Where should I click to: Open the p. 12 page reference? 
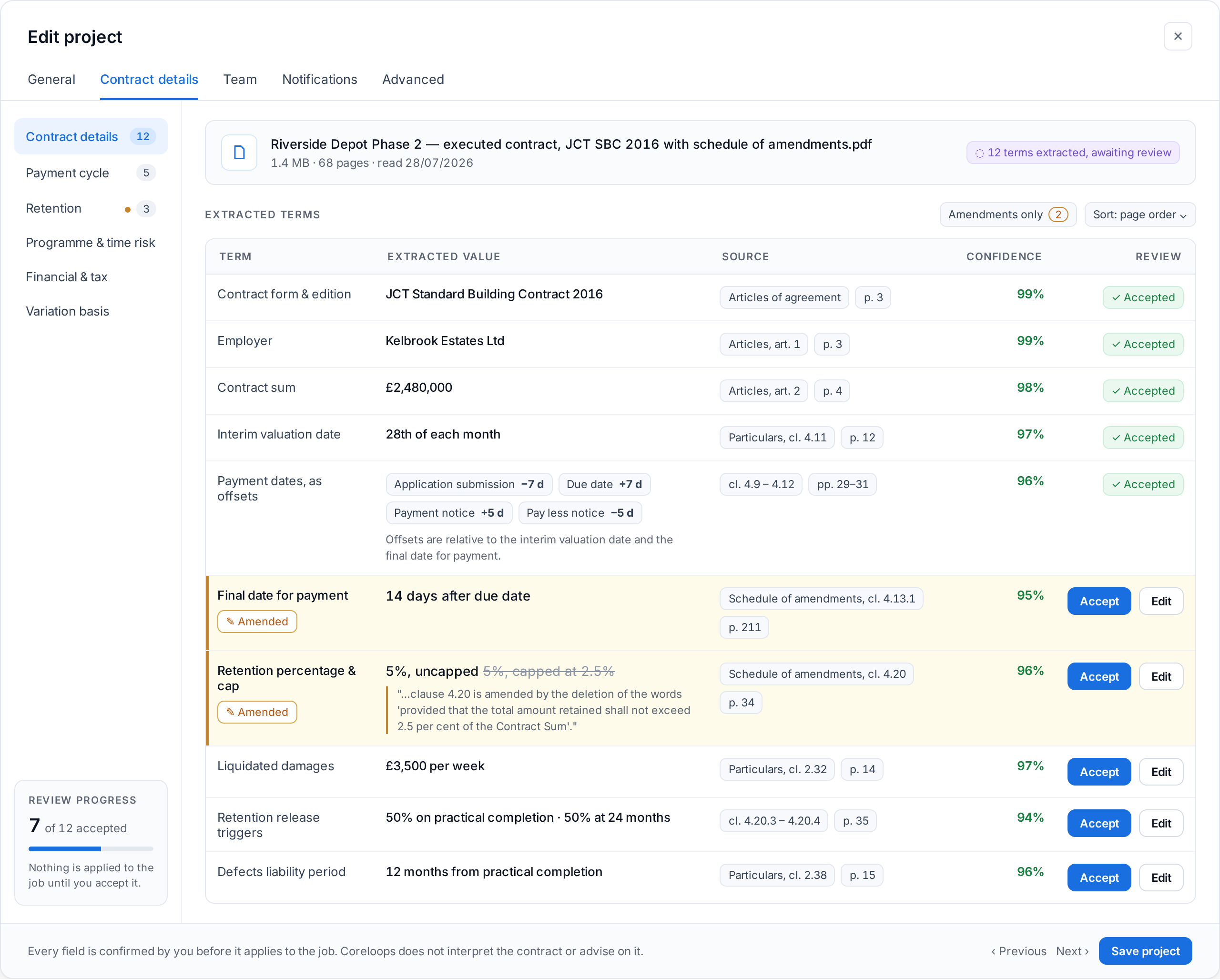click(x=862, y=438)
